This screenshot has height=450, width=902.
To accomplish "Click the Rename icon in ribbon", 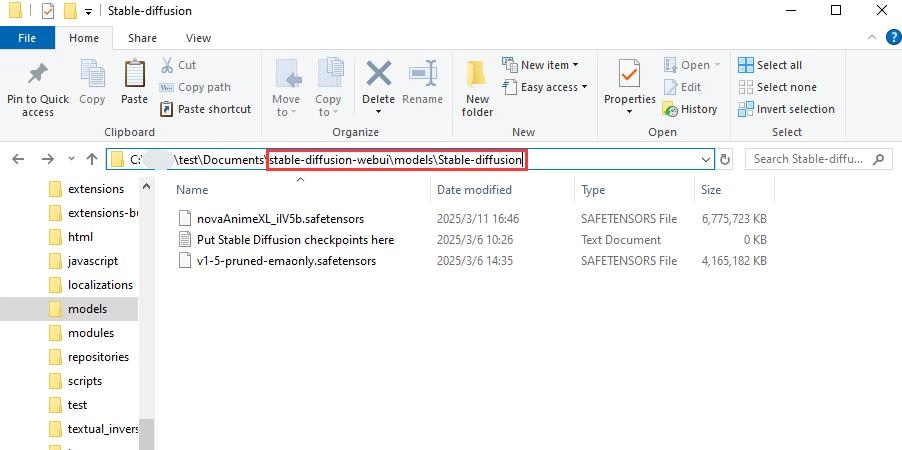I will coord(422,75).
